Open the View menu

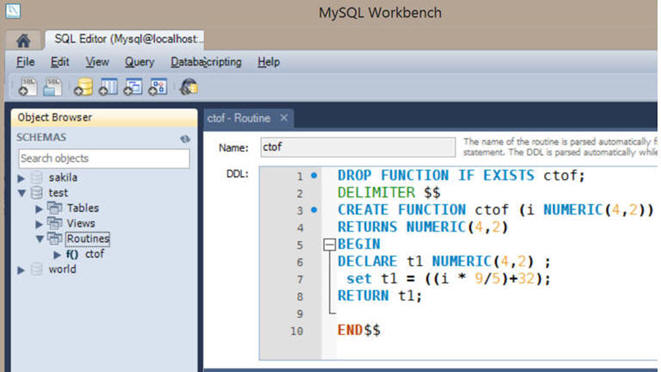[97, 62]
